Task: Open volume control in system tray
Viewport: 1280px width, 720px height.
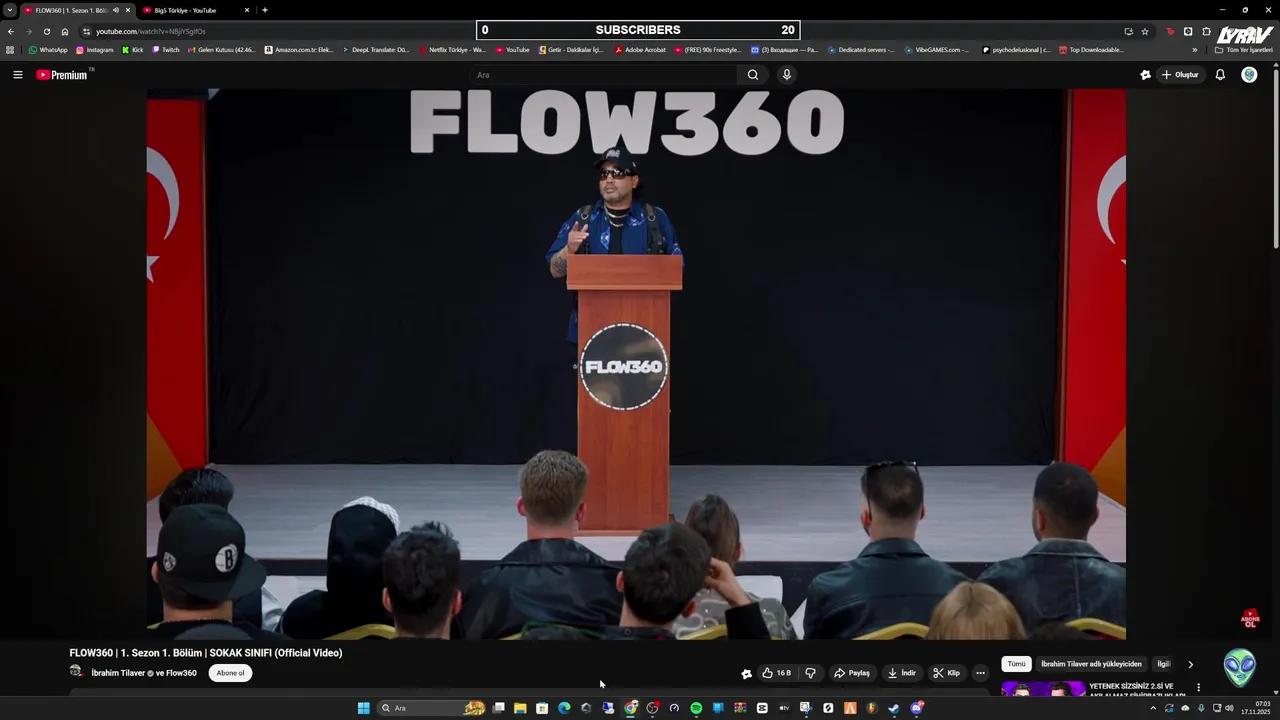Action: click(x=1229, y=708)
